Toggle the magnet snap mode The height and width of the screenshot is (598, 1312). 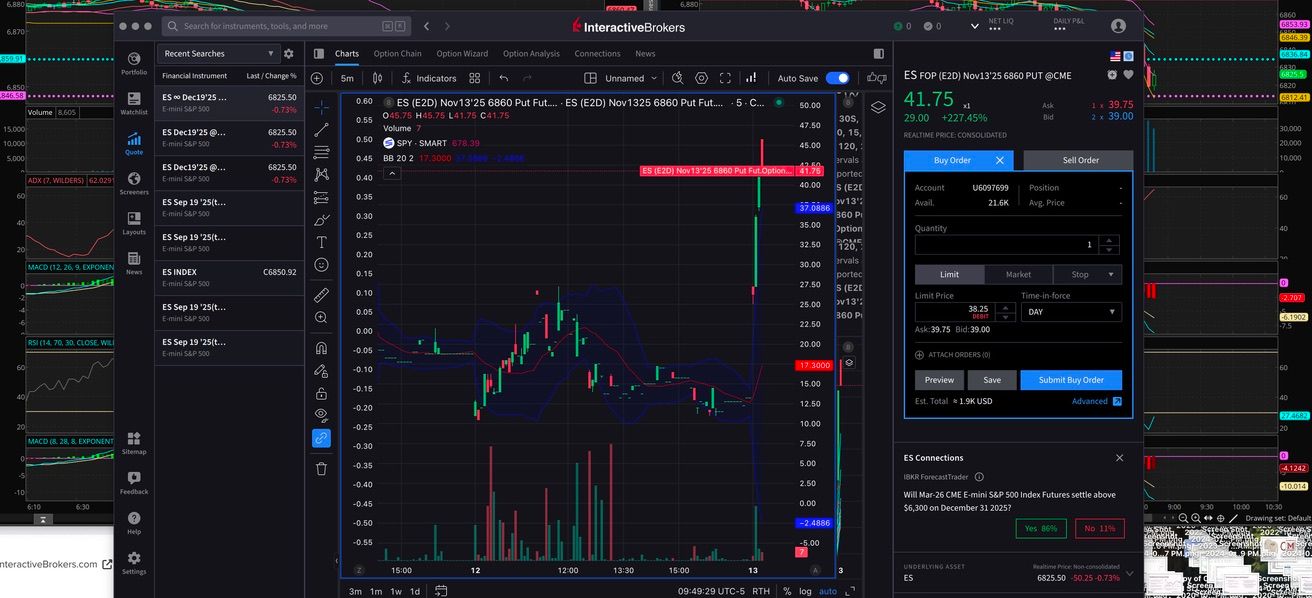(321, 348)
